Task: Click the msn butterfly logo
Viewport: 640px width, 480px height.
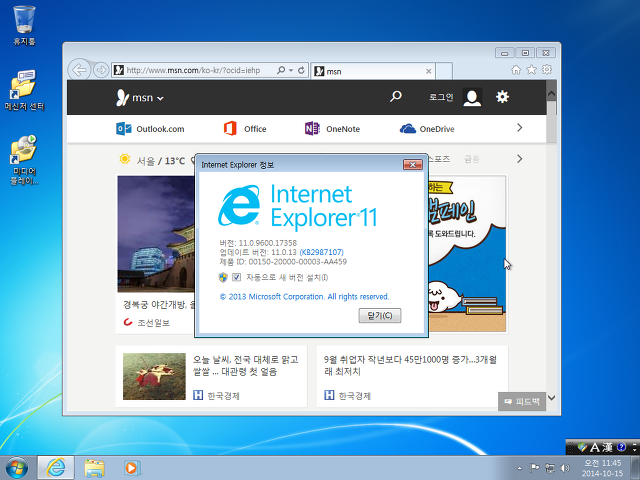Action: [122, 98]
